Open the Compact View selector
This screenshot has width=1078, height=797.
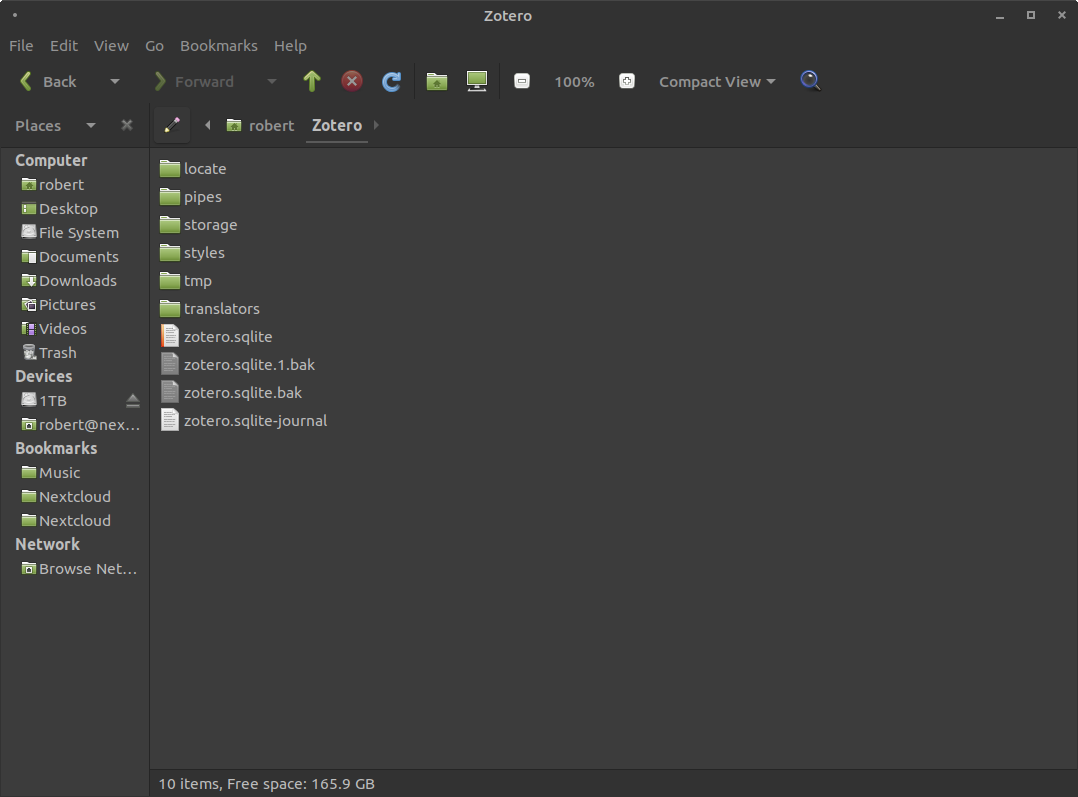717,81
